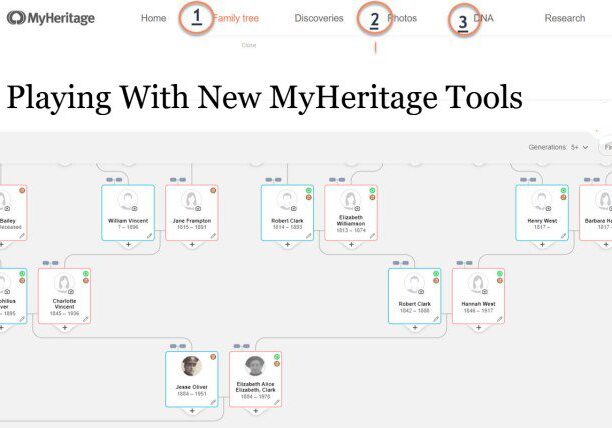Screen dimensions: 612x428
Task: Edit Hannah West using the pencil icon
Action: click(500, 319)
